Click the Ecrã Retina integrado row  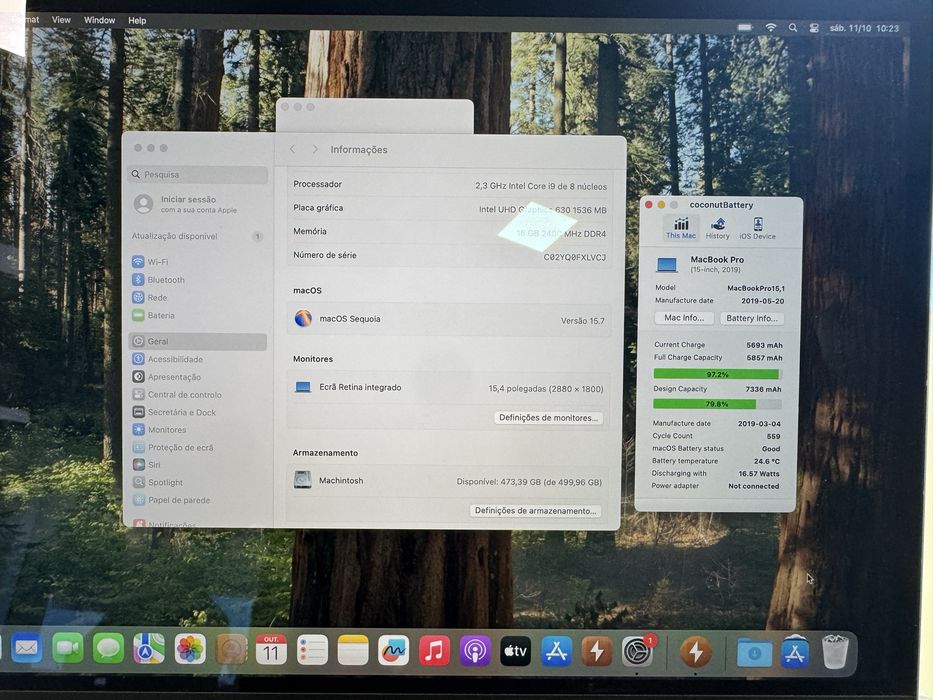pos(449,388)
